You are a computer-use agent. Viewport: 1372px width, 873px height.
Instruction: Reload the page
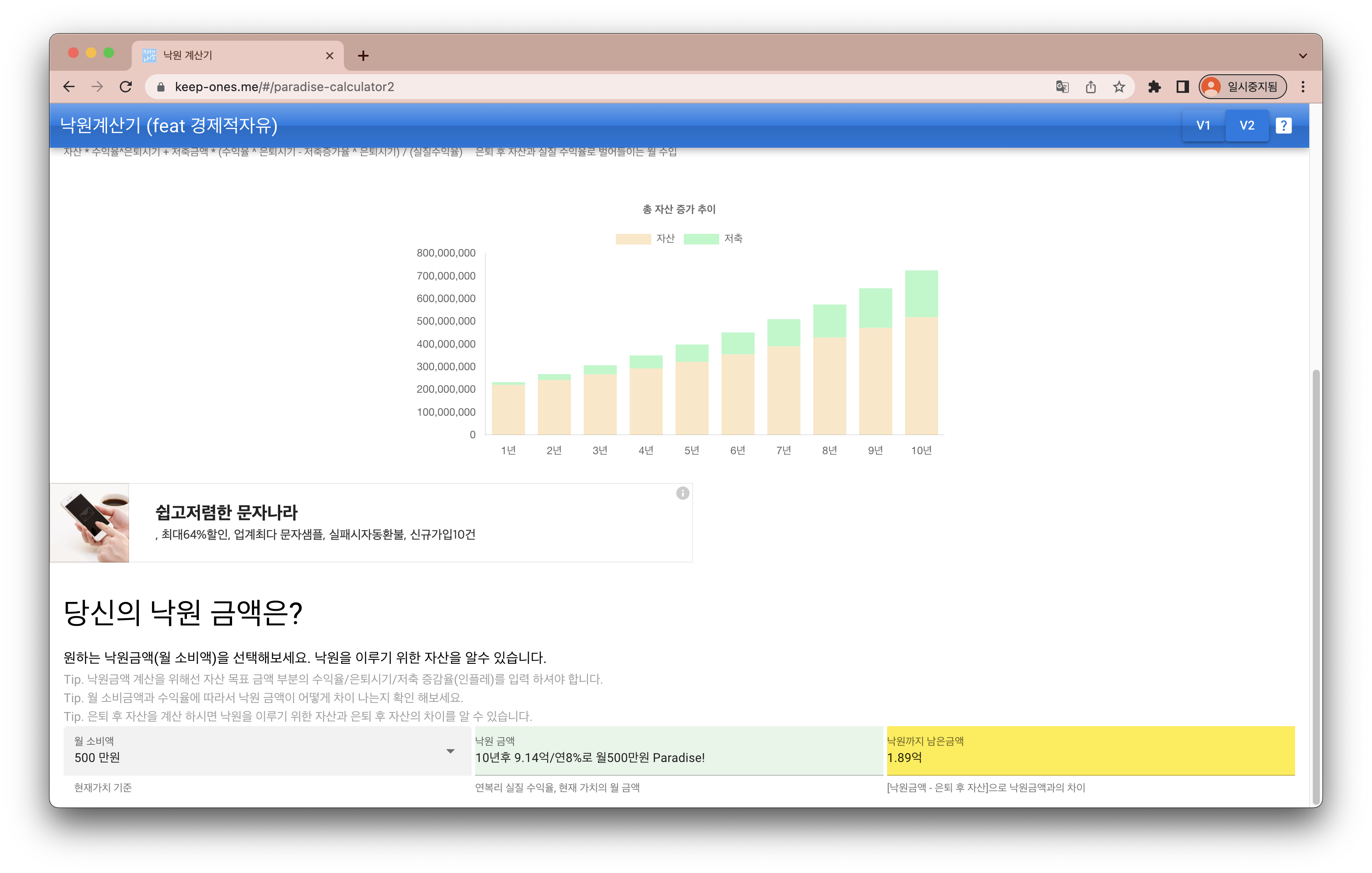pyautogui.click(x=126, y=87)
